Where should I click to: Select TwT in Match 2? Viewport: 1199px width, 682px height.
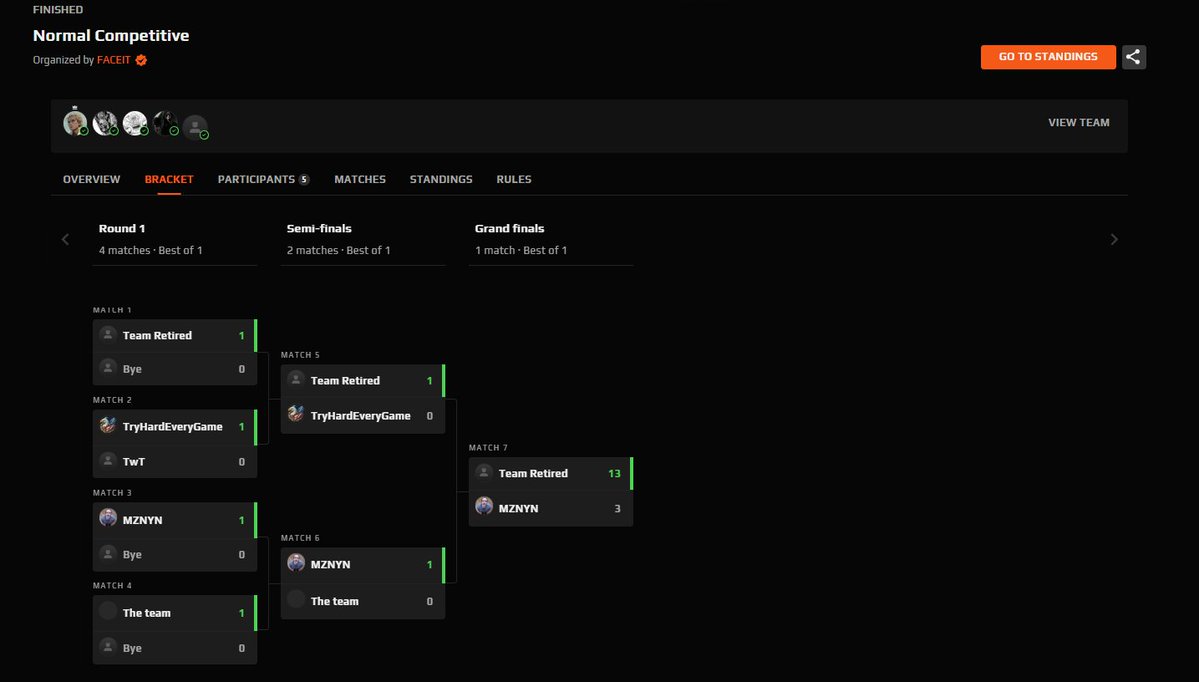click(x=174, y=462)
